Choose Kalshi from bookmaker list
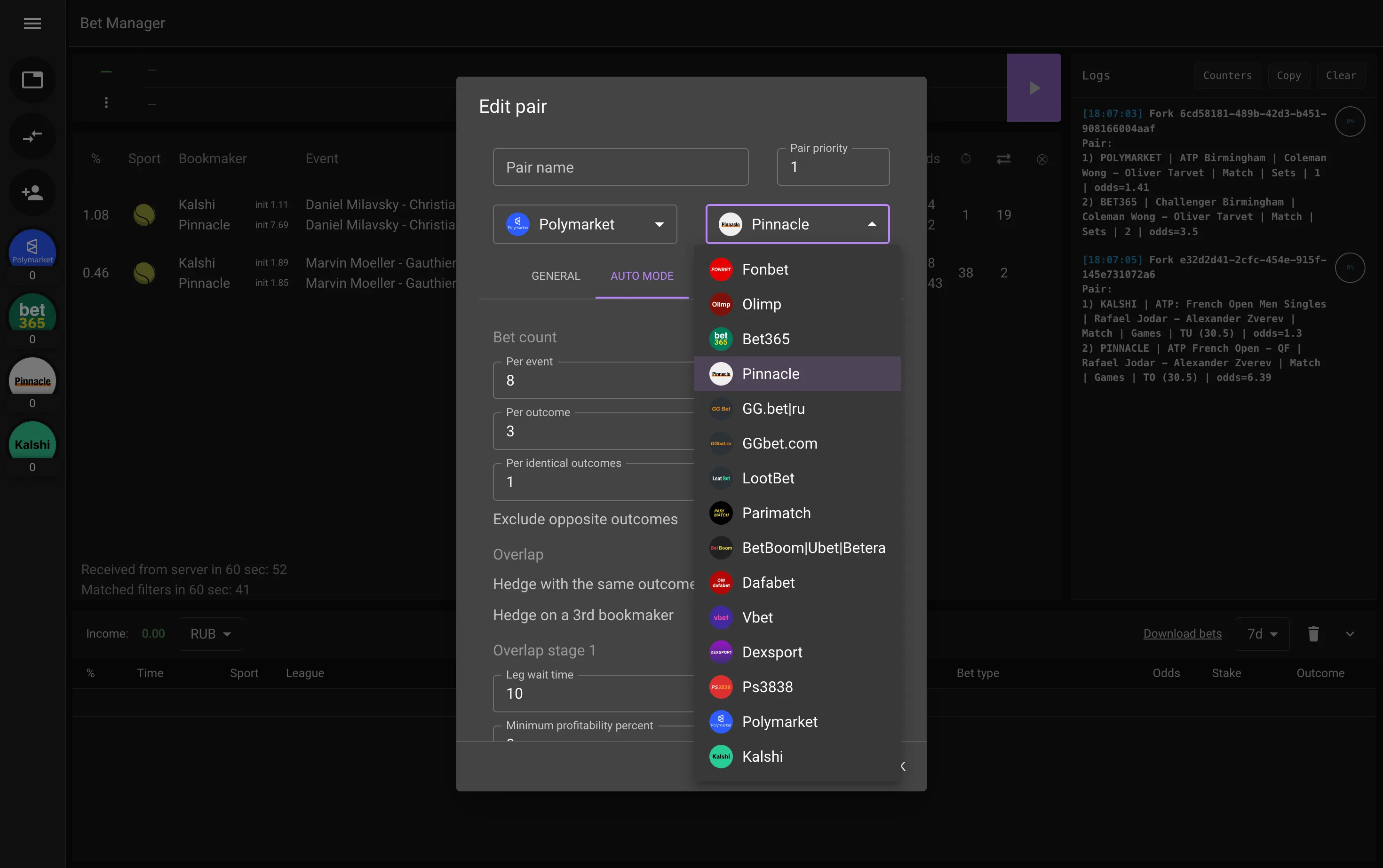Viewport: 1383px width, 868px height. tap(797, 757)
